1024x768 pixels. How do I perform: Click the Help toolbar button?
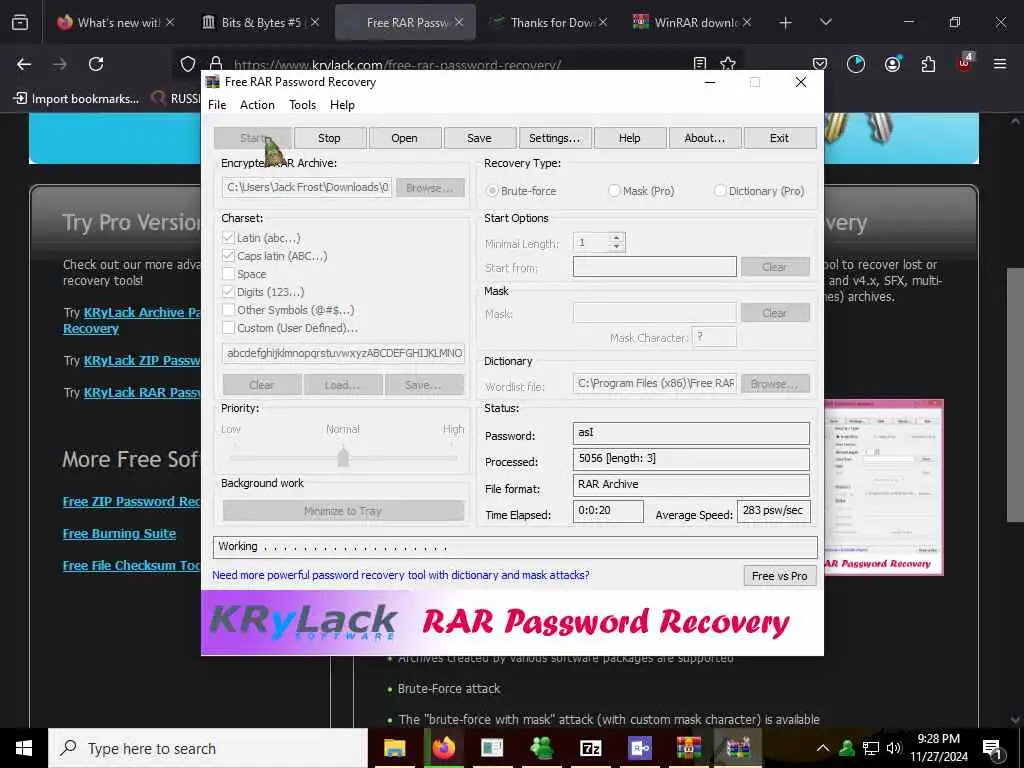point(630,138)
